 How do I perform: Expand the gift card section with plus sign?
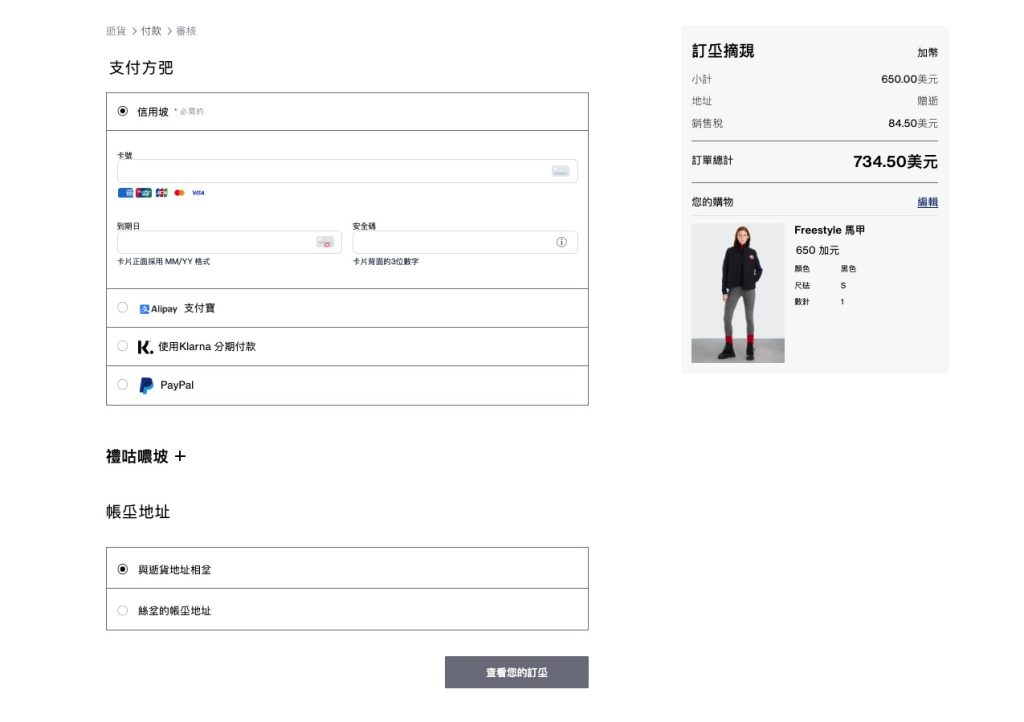pos(180,457)
